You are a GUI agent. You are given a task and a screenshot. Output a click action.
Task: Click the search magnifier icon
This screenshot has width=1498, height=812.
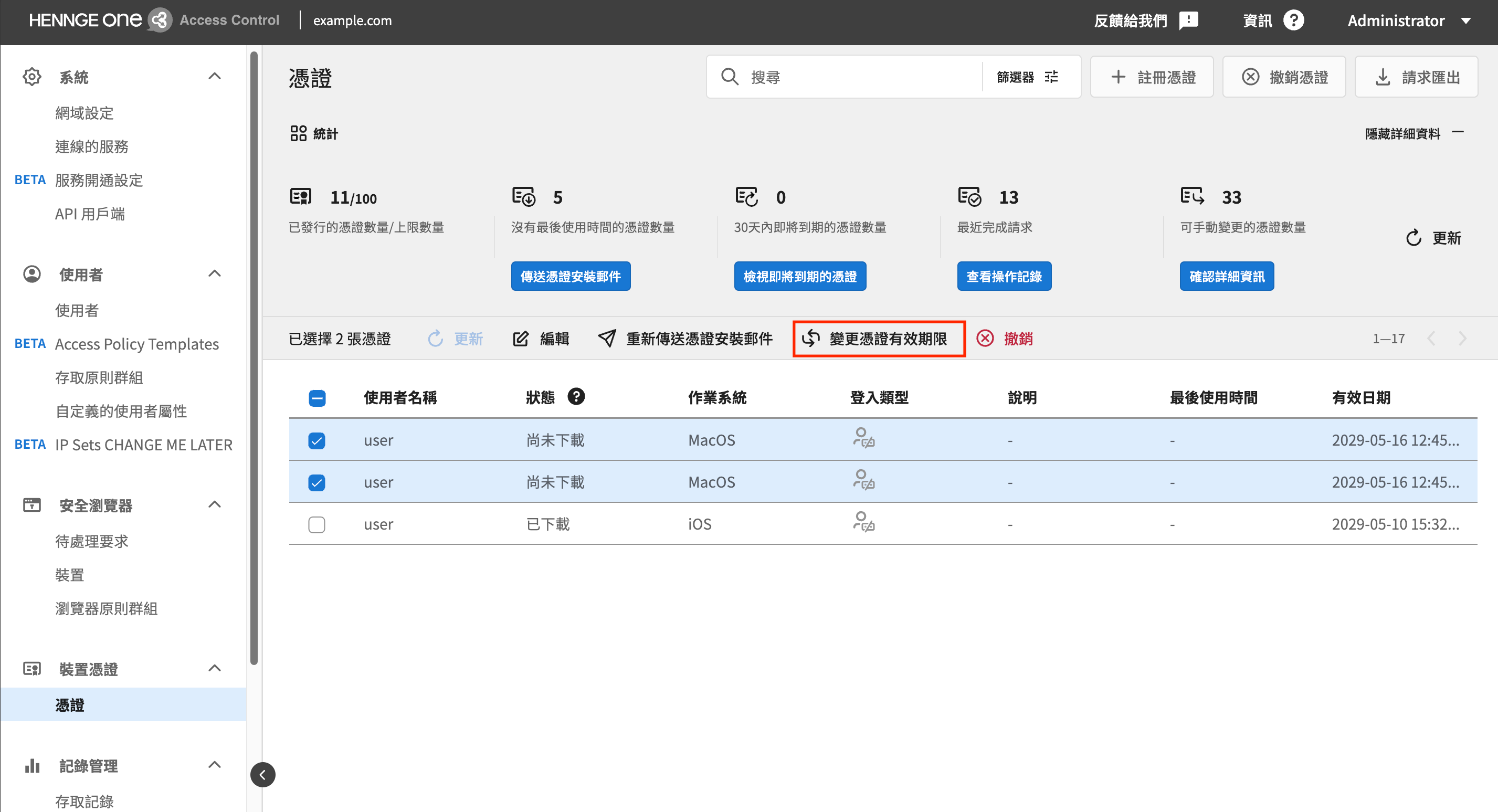pos(729,77)
